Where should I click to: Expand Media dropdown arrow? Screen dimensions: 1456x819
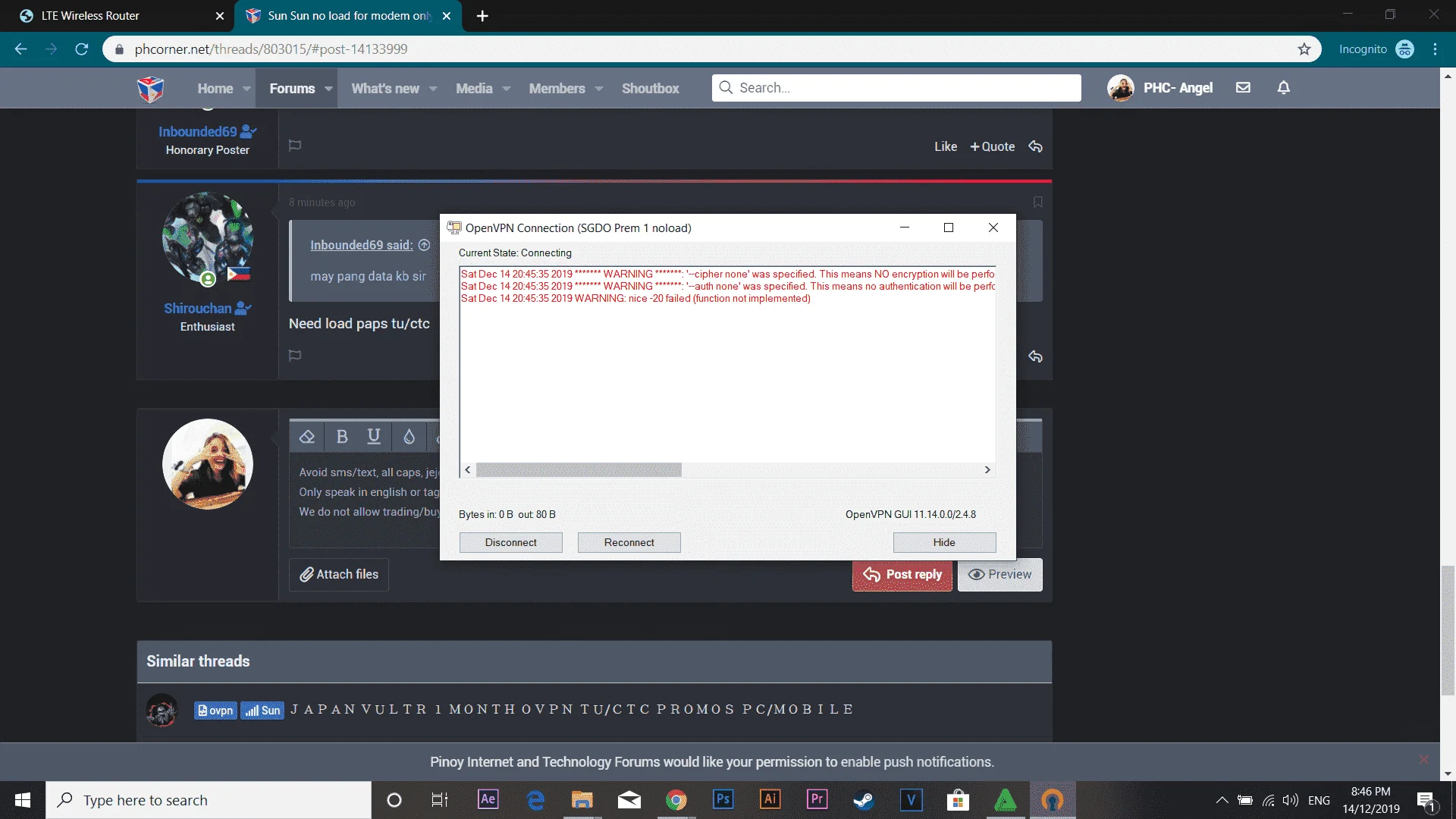pyautogui.click(x=507, y=89)
